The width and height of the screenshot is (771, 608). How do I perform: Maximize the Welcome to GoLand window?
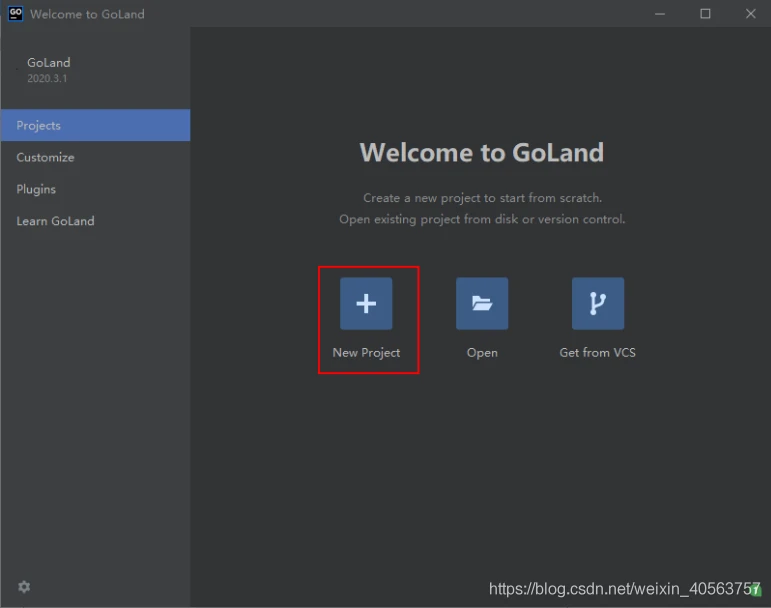point(705,14)
